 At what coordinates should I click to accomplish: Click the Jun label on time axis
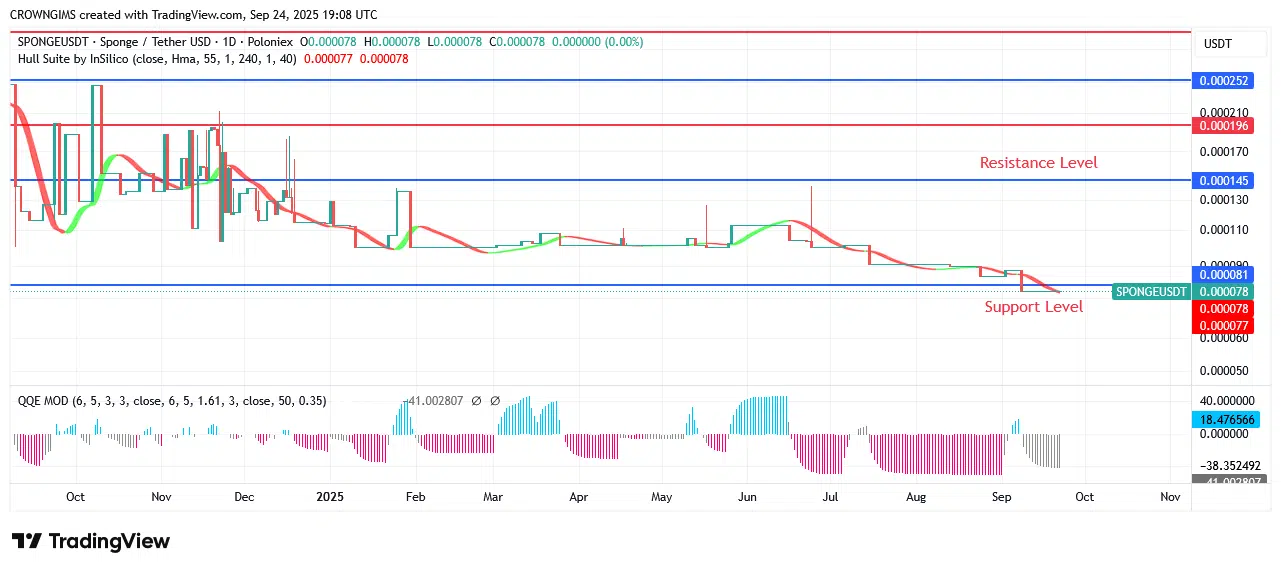(x=747, y=496)
